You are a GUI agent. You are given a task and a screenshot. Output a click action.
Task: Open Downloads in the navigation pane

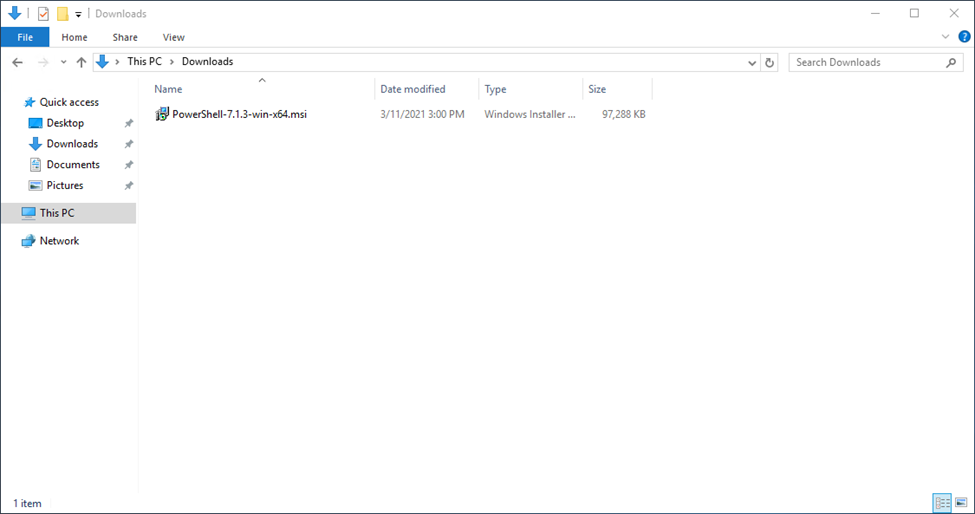click(x=72, y=144)
